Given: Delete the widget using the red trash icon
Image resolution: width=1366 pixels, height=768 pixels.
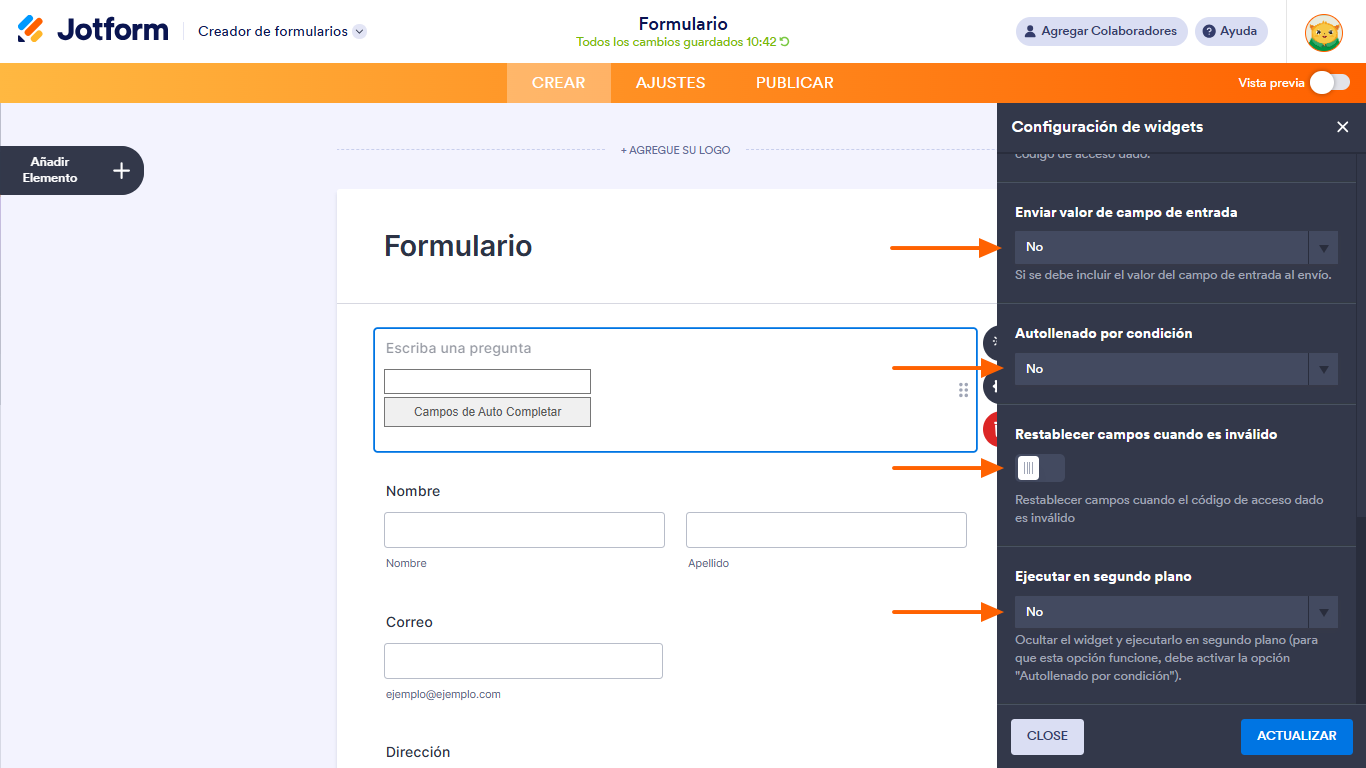Looking at the screenshot, I should click(993, 428).
